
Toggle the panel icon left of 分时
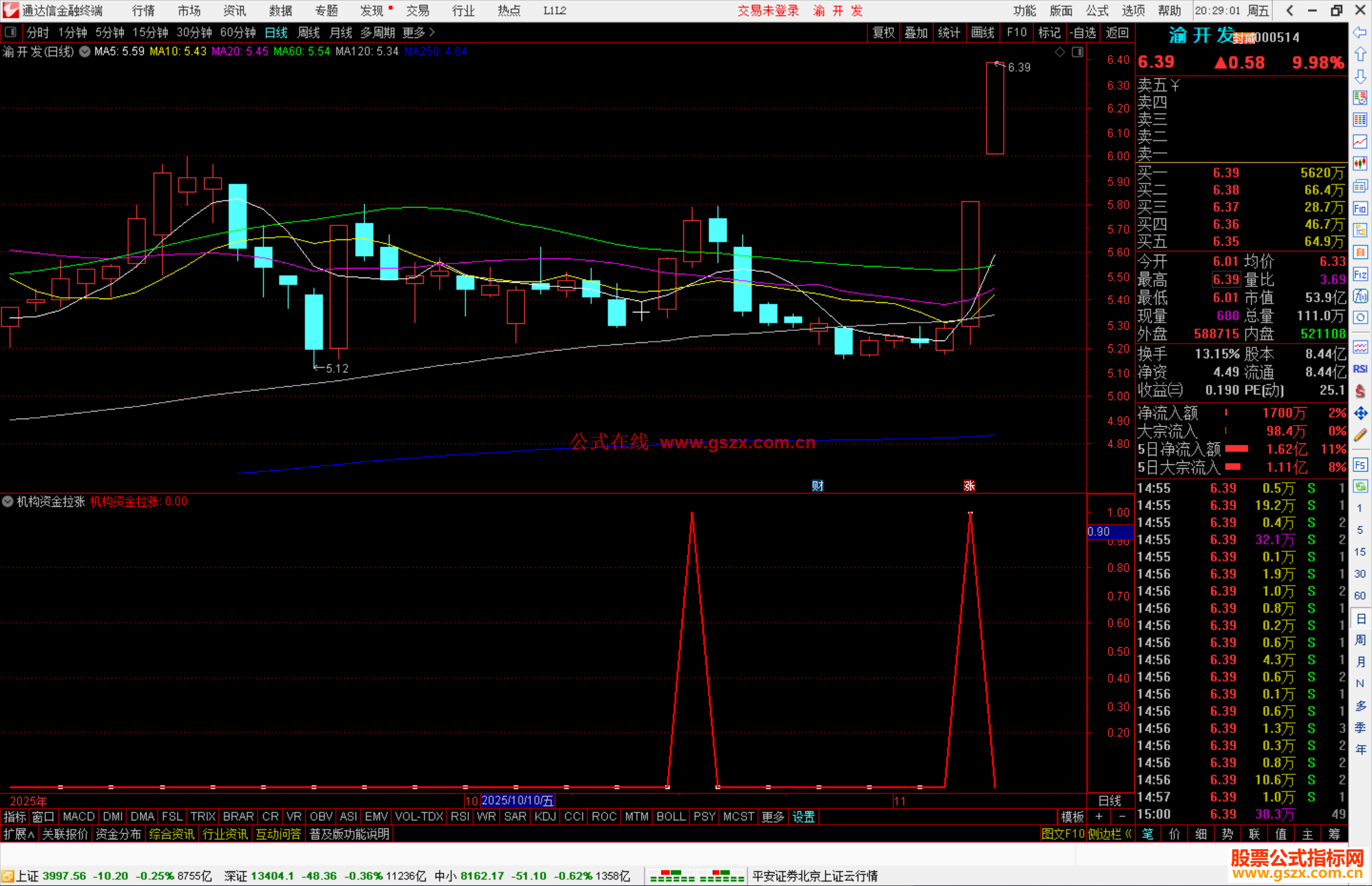[x=10, y=32]
